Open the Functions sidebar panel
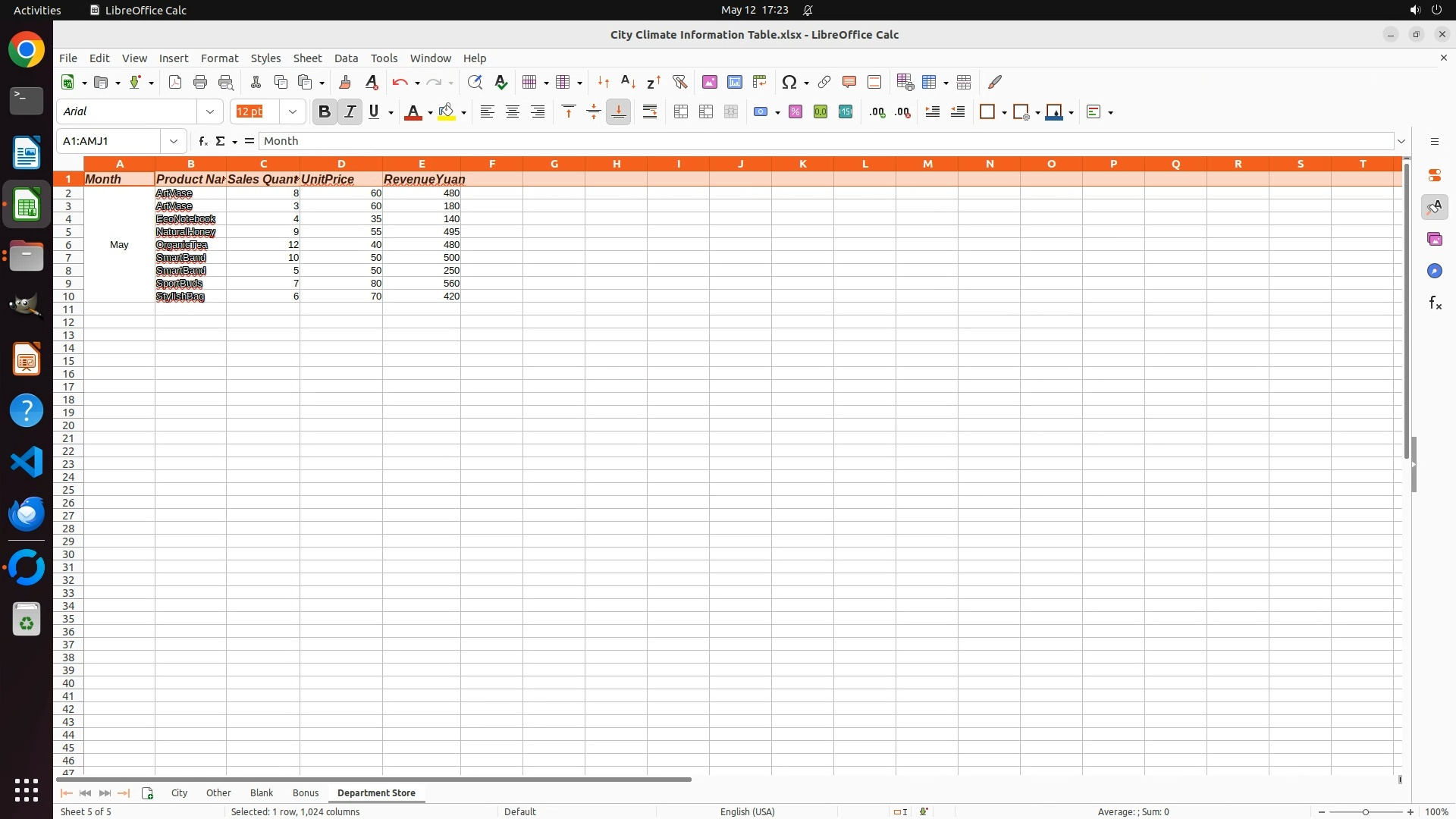Viewport: 1456px width, 819px height. (1435, 303)
